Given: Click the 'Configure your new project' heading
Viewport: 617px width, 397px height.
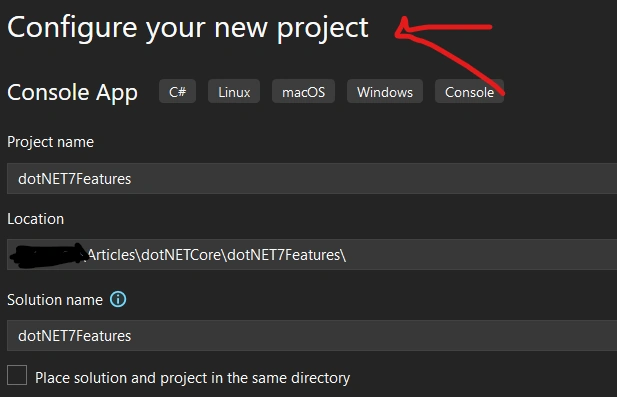Looking at the screenshot, I should (188, 28).
